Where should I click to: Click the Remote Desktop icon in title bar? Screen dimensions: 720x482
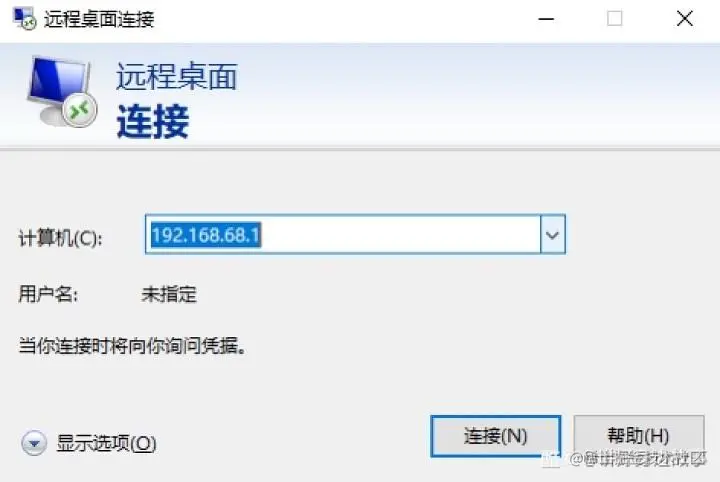click(x=24, y=19)
